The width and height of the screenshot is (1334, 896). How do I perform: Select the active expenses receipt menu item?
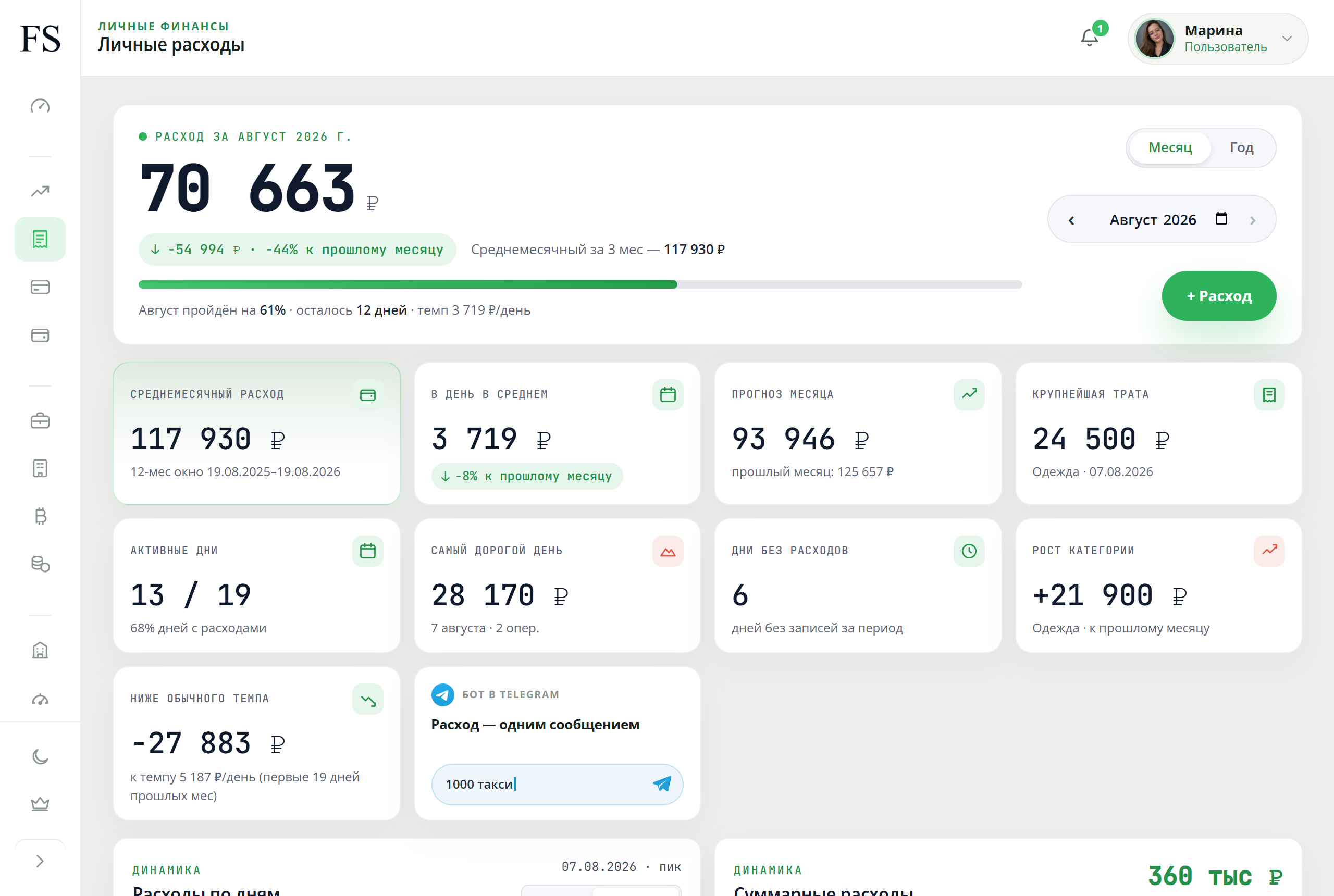tap(40, 239)
